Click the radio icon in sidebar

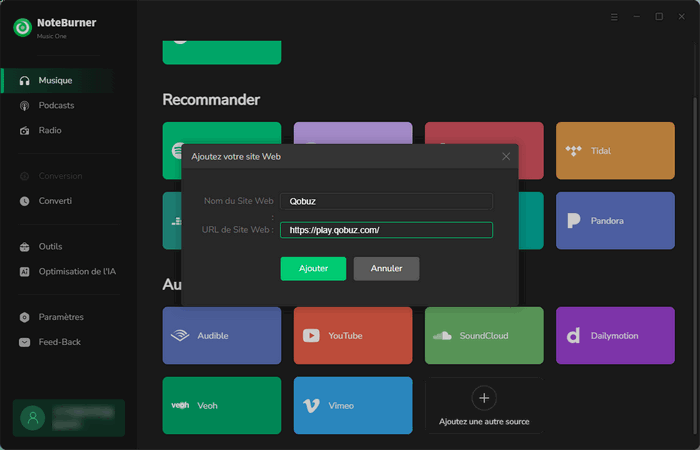25,131
